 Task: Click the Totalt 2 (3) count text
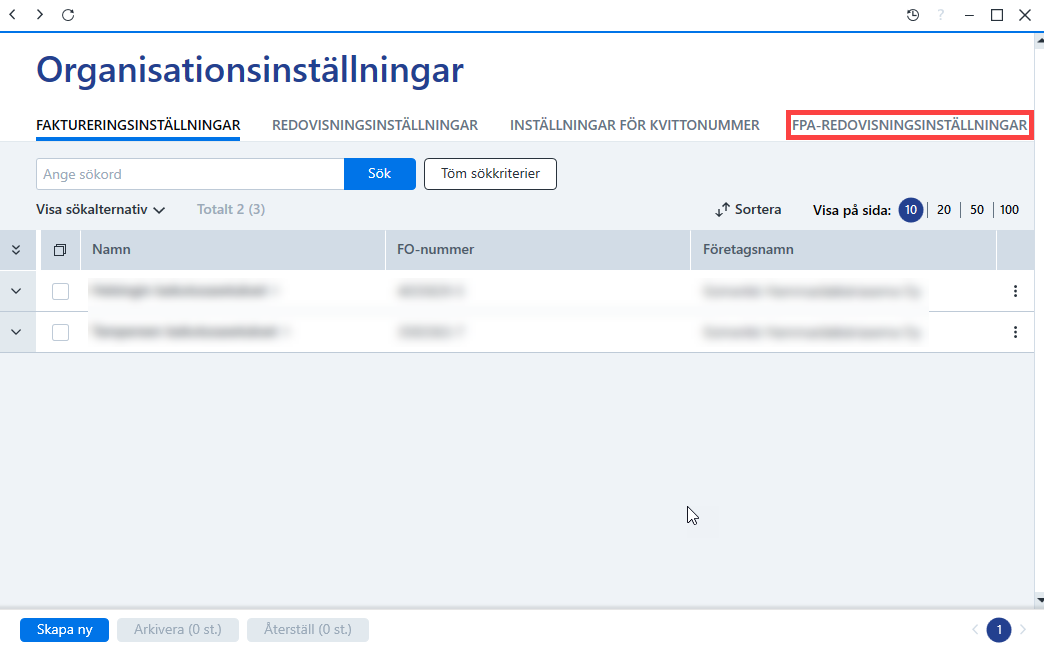[231, 210]
